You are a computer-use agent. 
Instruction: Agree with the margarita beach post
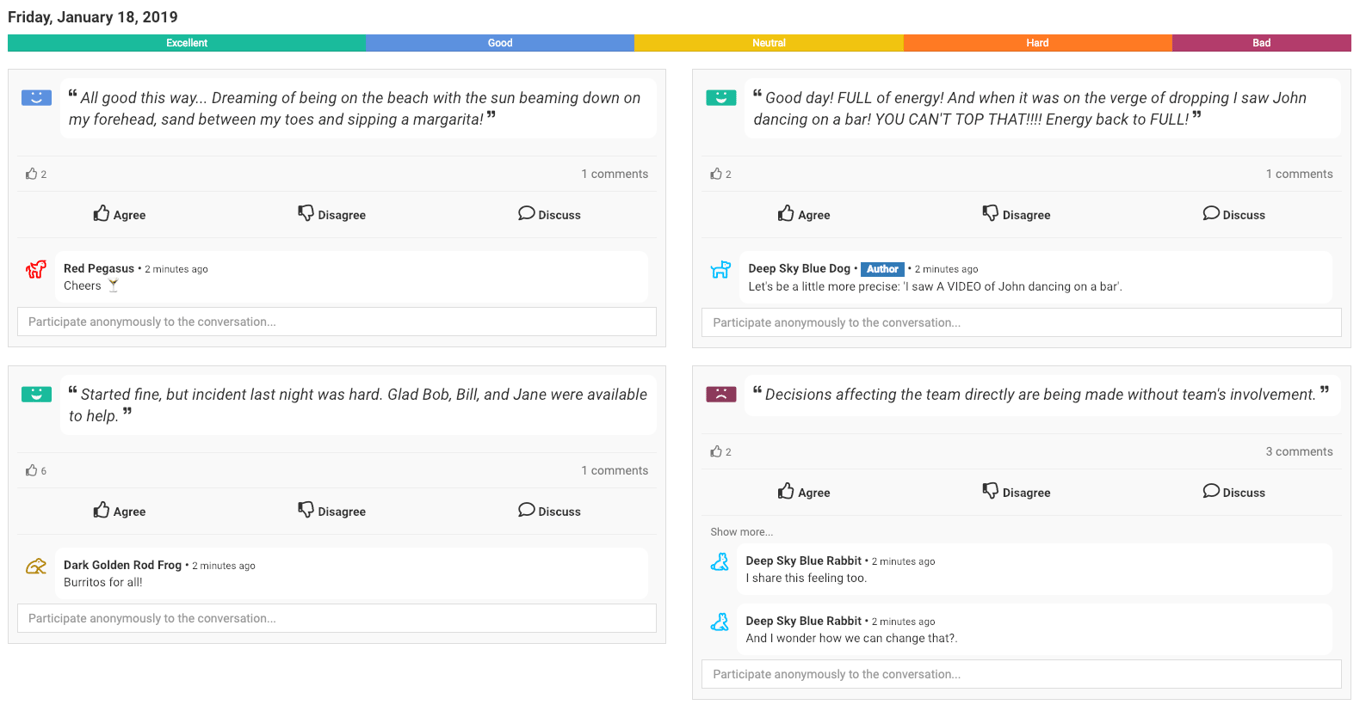pos(119,214)
